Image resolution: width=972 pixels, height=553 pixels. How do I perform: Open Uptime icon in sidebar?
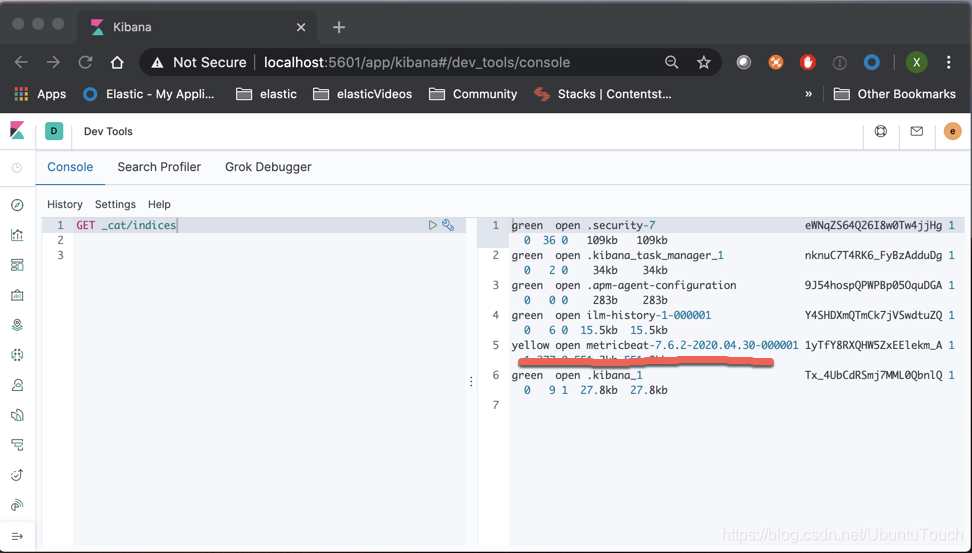17,475
